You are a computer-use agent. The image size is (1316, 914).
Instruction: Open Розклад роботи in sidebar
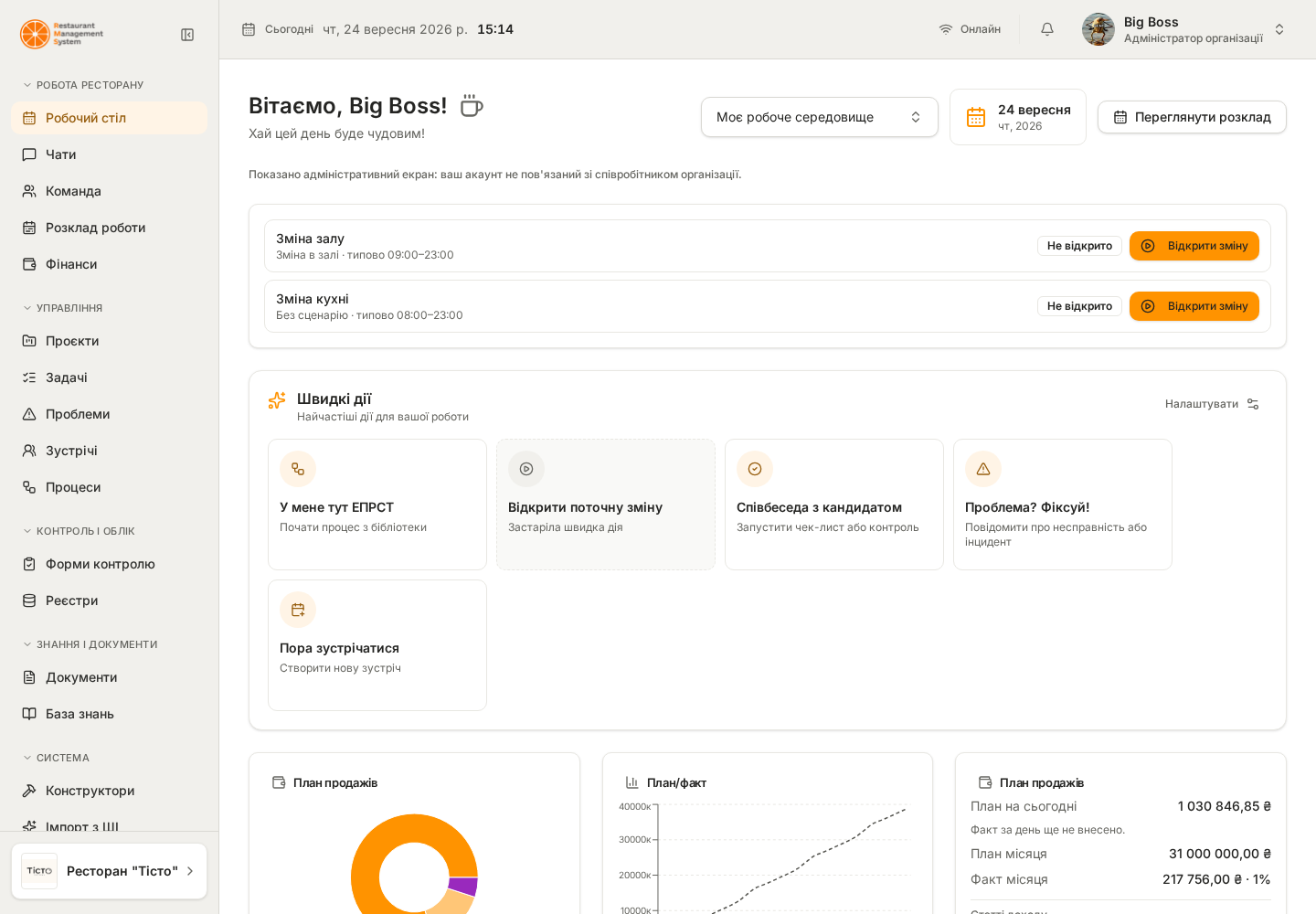110,228
